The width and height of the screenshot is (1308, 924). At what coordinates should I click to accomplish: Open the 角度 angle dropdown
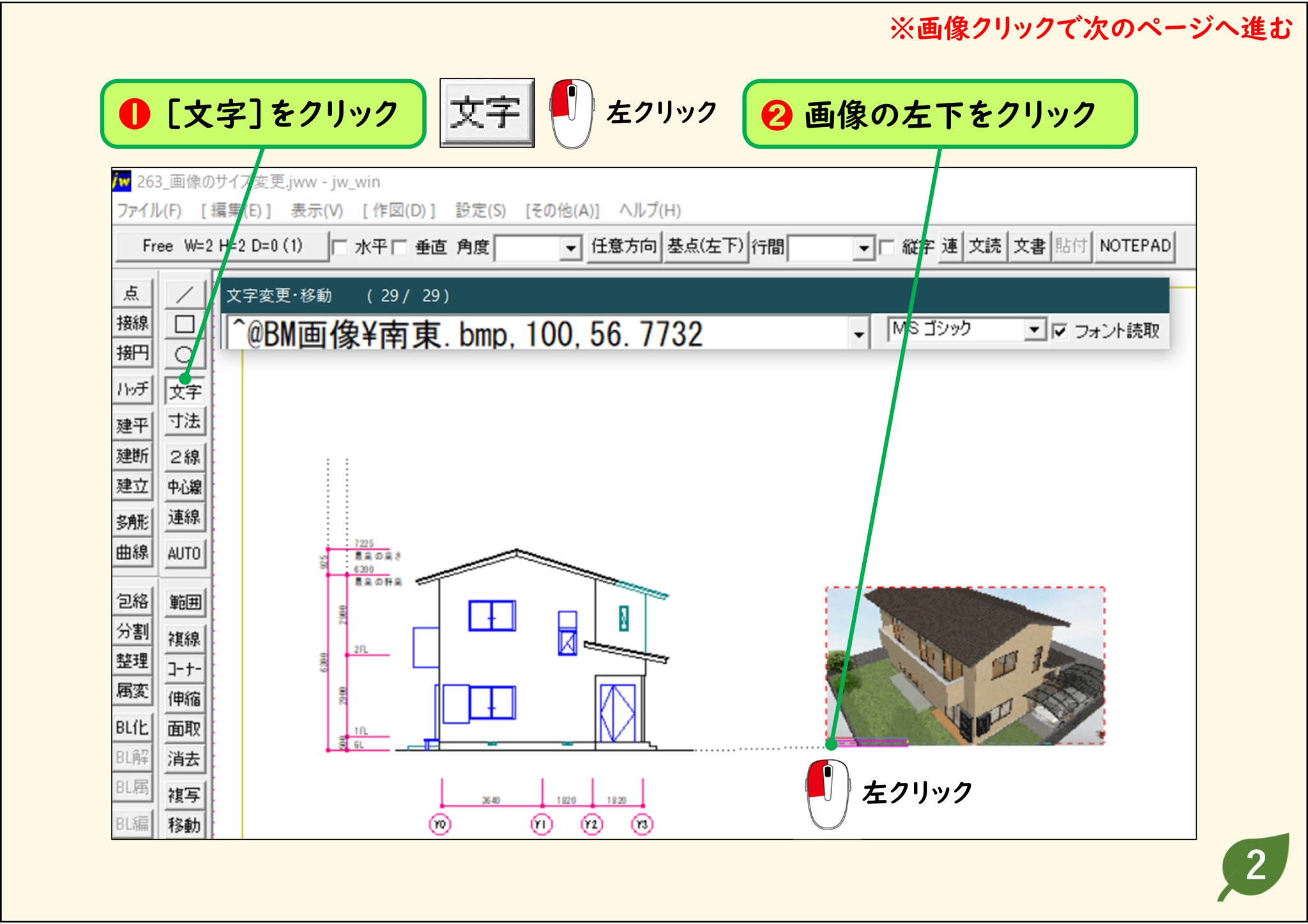[x=570, y=248]
